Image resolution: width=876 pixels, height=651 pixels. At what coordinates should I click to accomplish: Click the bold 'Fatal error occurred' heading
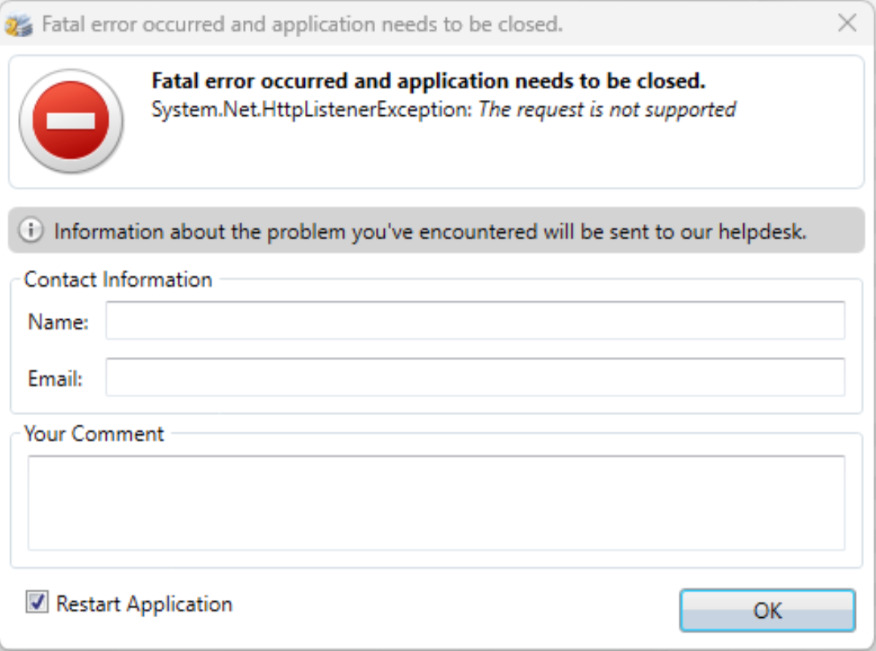pyautogui.click(x=428, y=82)
